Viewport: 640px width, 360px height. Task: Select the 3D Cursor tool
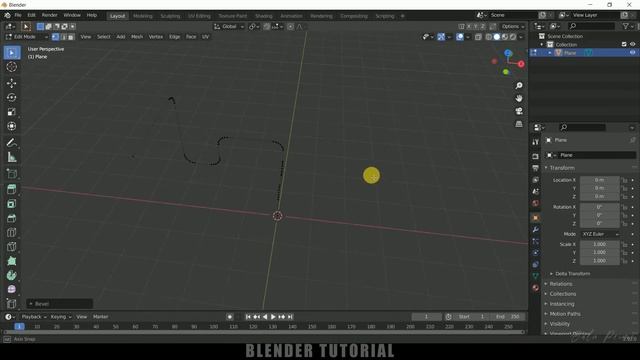point(12,67)
